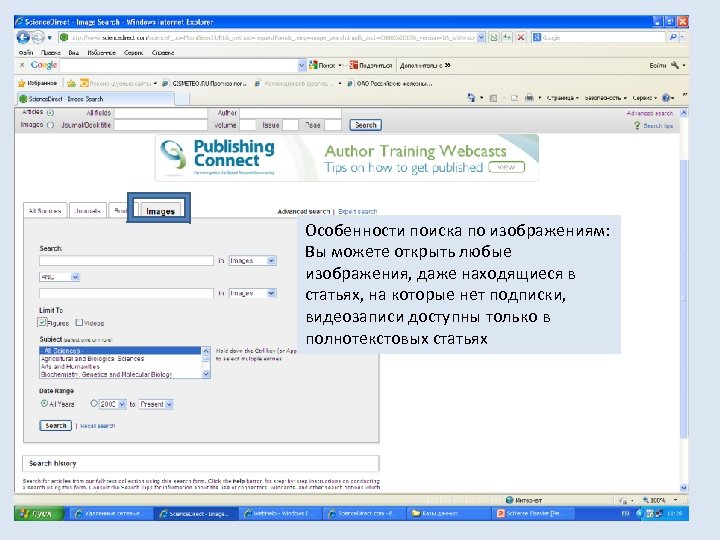Expand the address bar URL dropdown
Viewport: 720px width, 540px height.
click(x=481, y=37)
